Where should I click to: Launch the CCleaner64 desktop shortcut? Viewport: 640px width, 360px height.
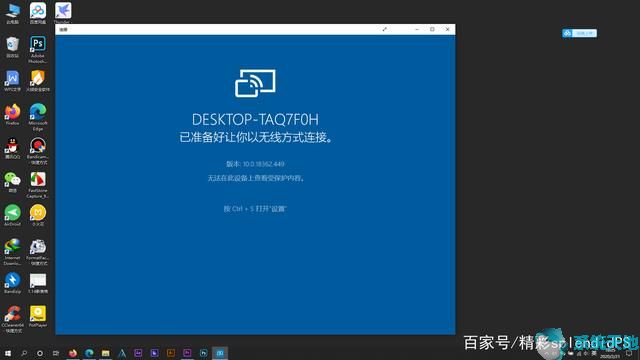13,319
